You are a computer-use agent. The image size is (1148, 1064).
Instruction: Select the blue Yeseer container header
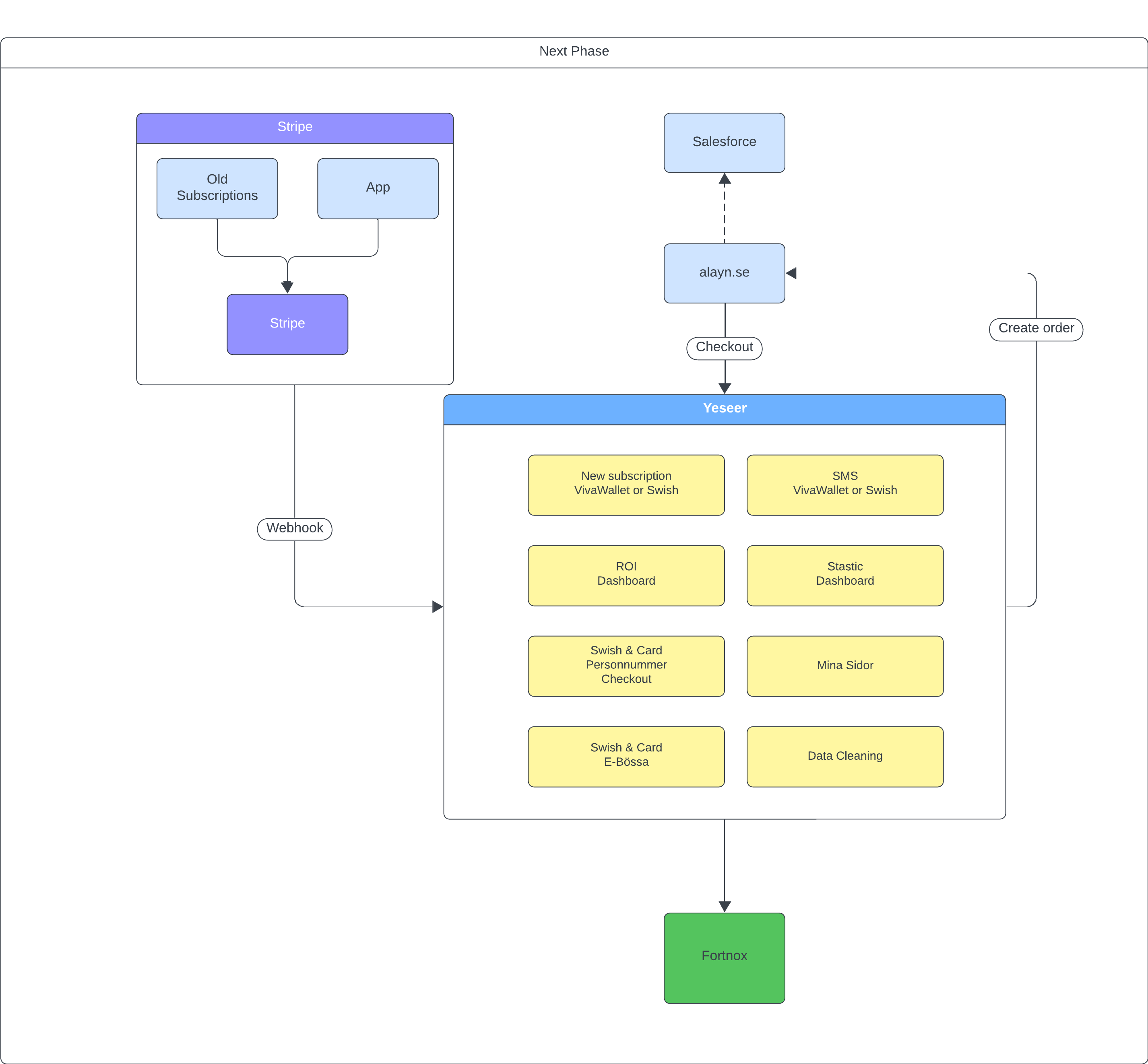click(x=724, y=409)
